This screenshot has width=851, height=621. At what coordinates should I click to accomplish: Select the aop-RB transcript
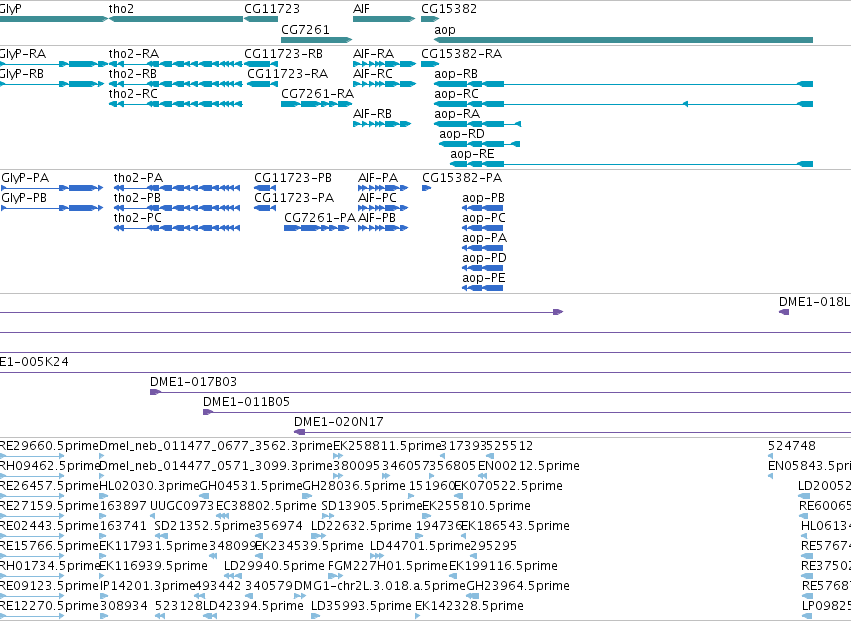tap(624, 84)
